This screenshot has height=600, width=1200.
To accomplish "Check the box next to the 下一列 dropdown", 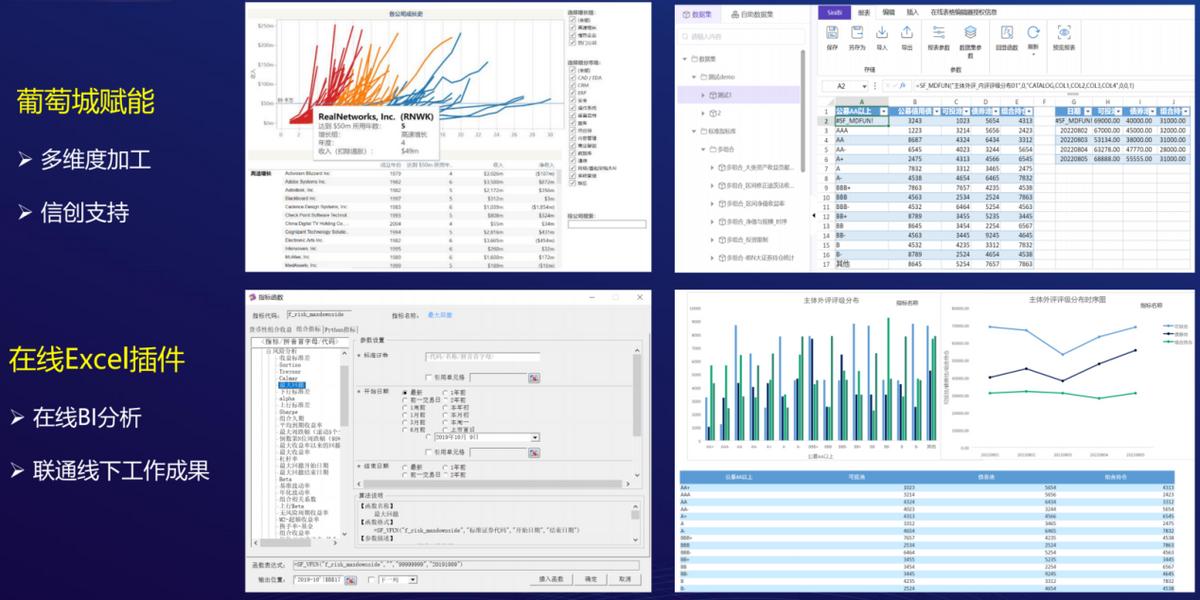I will point(371,579).
